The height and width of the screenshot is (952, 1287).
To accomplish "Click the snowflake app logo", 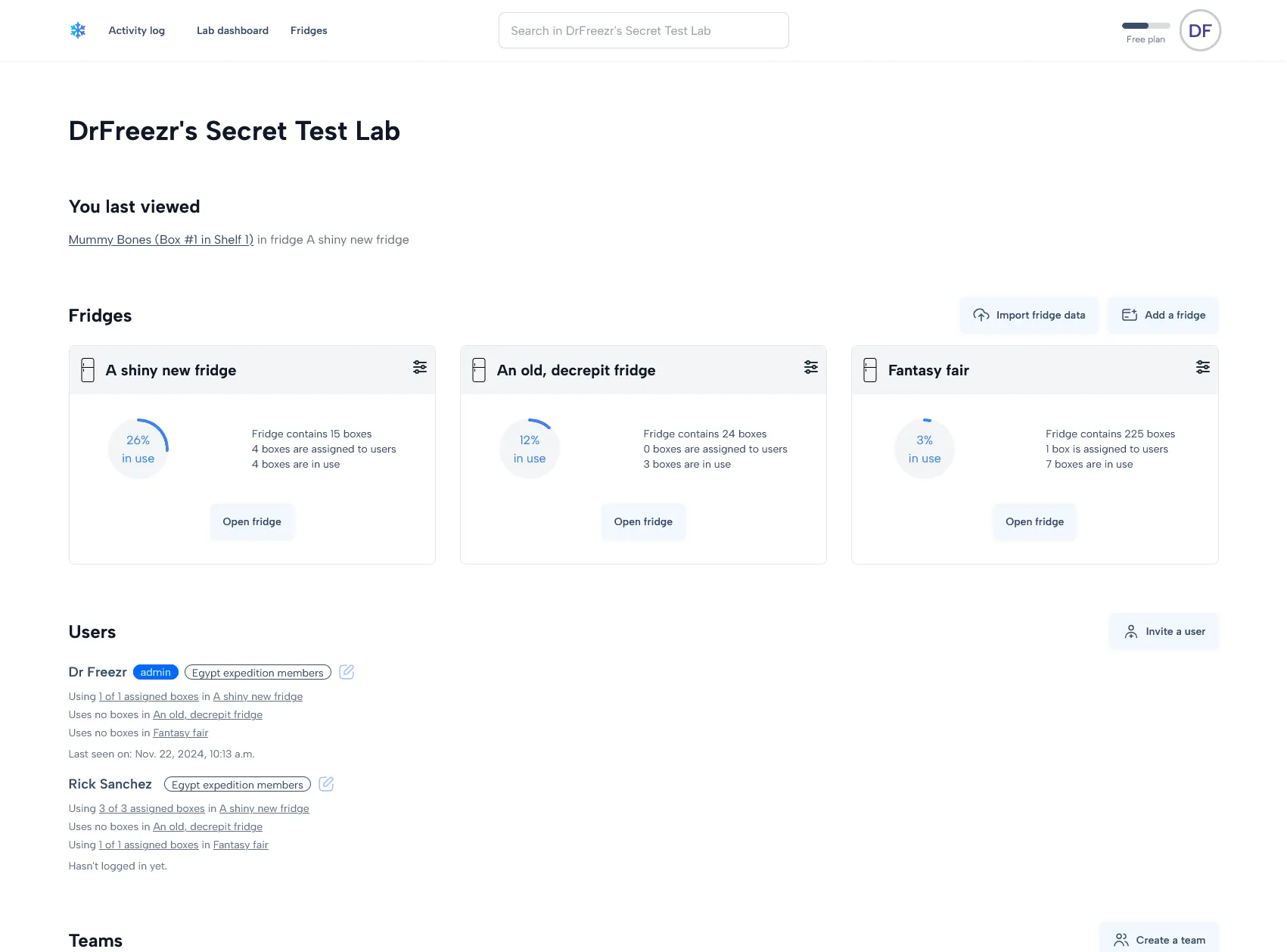I will [78, 30].
